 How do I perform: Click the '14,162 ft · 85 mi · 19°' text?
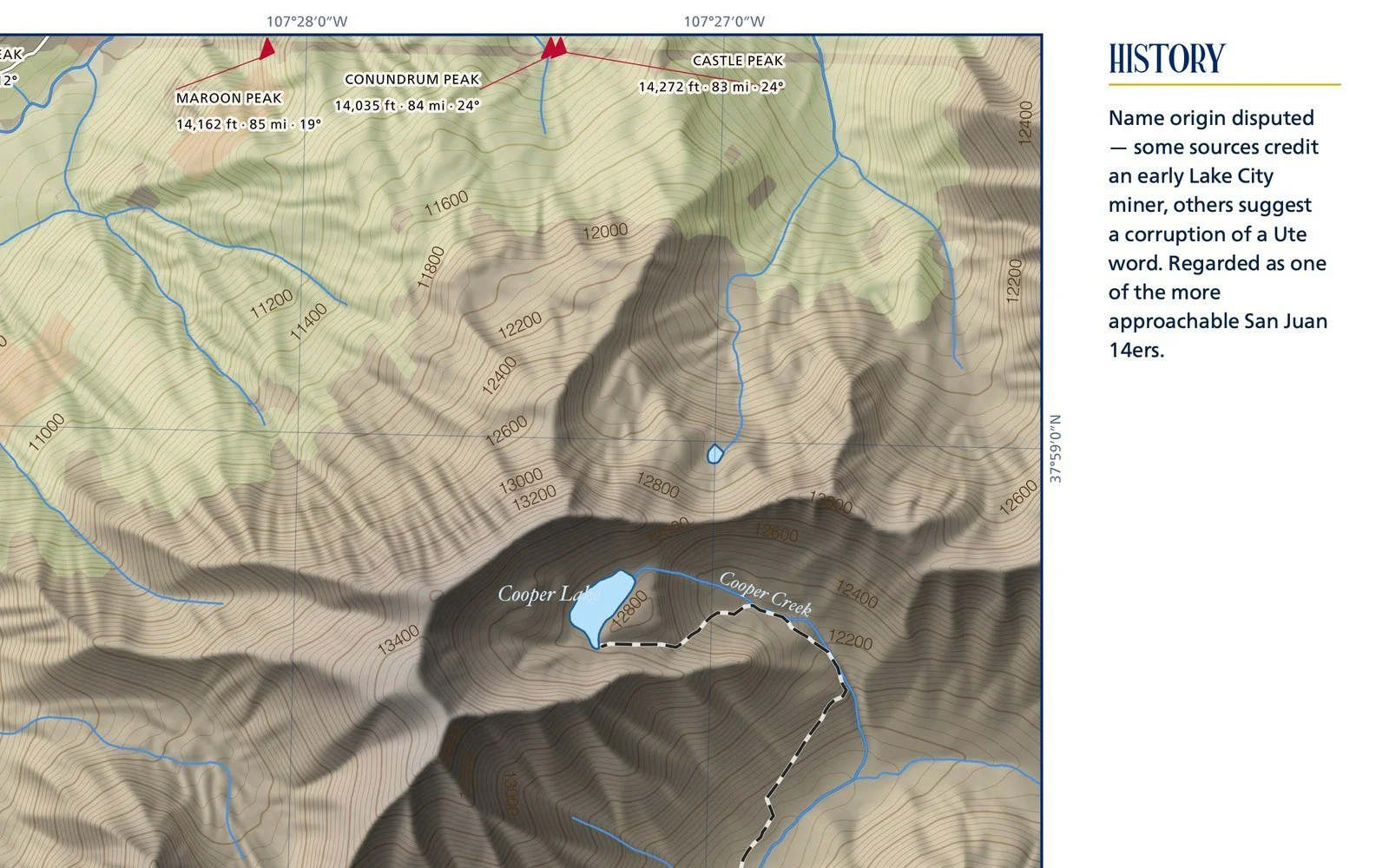point(248,124)
